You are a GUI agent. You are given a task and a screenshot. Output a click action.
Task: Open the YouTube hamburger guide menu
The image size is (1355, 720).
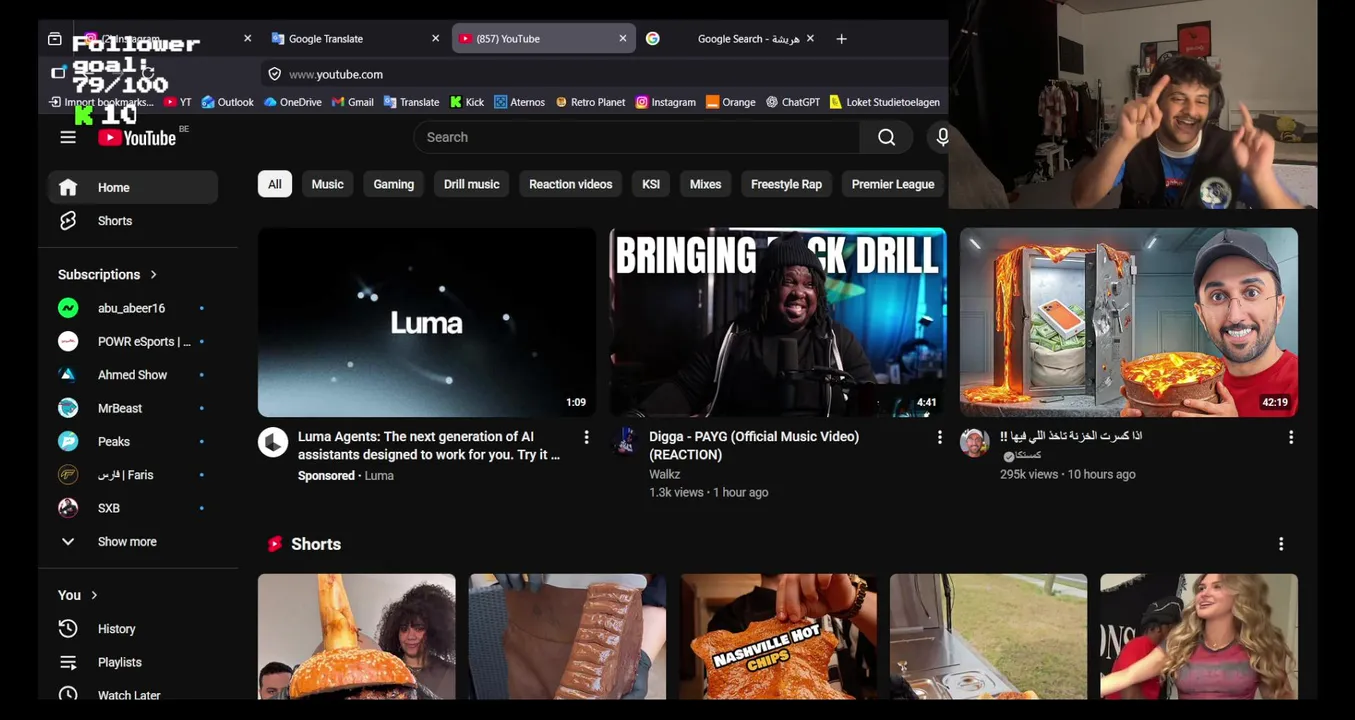click(68, 138)
